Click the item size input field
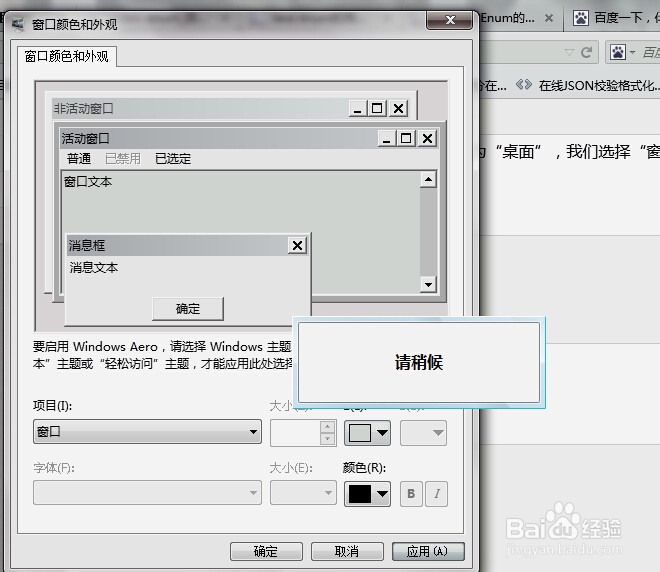660x572 pixels. pos(295,433)
